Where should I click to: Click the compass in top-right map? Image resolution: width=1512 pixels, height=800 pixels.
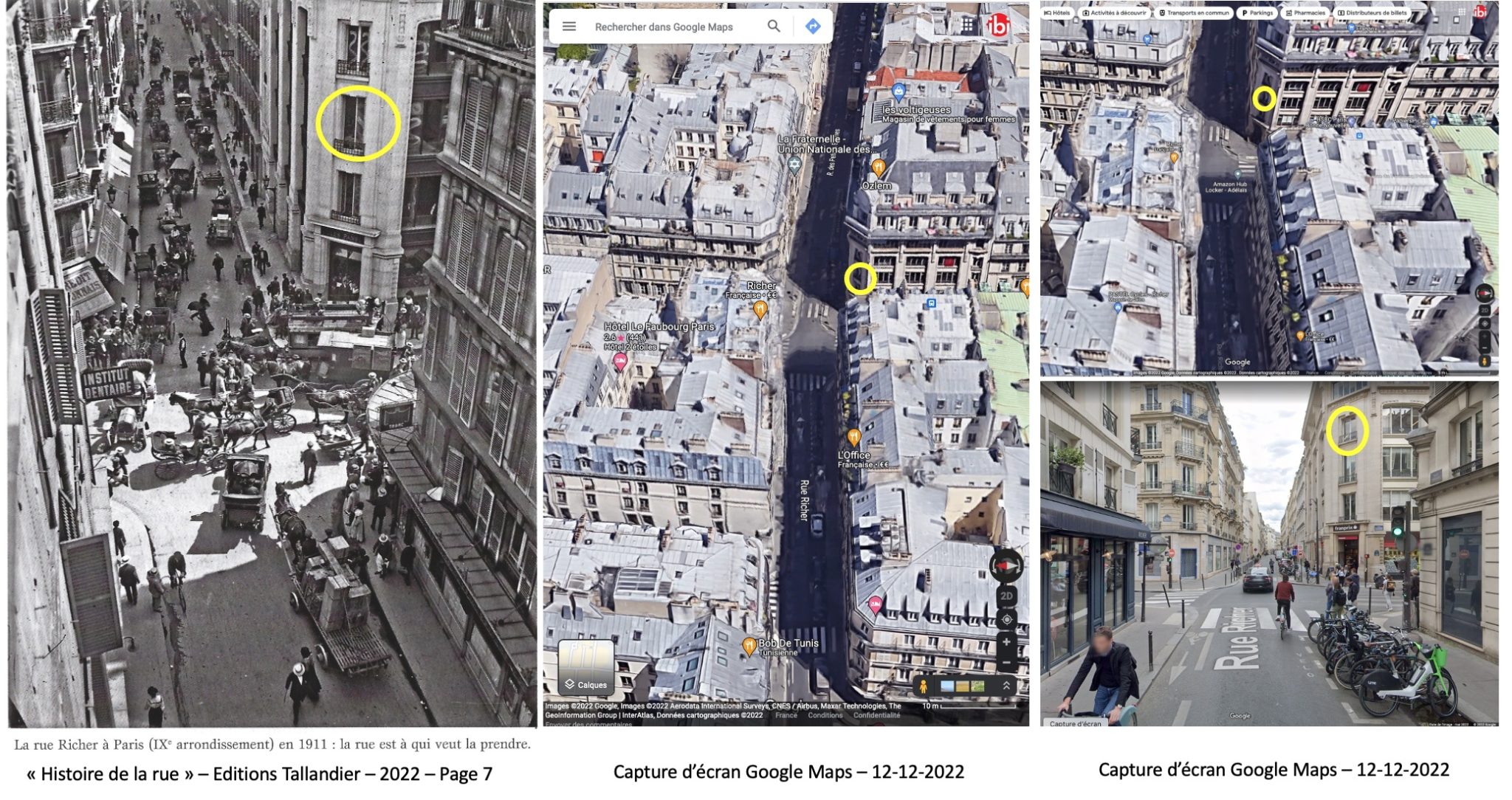(x=1484, y=293)
